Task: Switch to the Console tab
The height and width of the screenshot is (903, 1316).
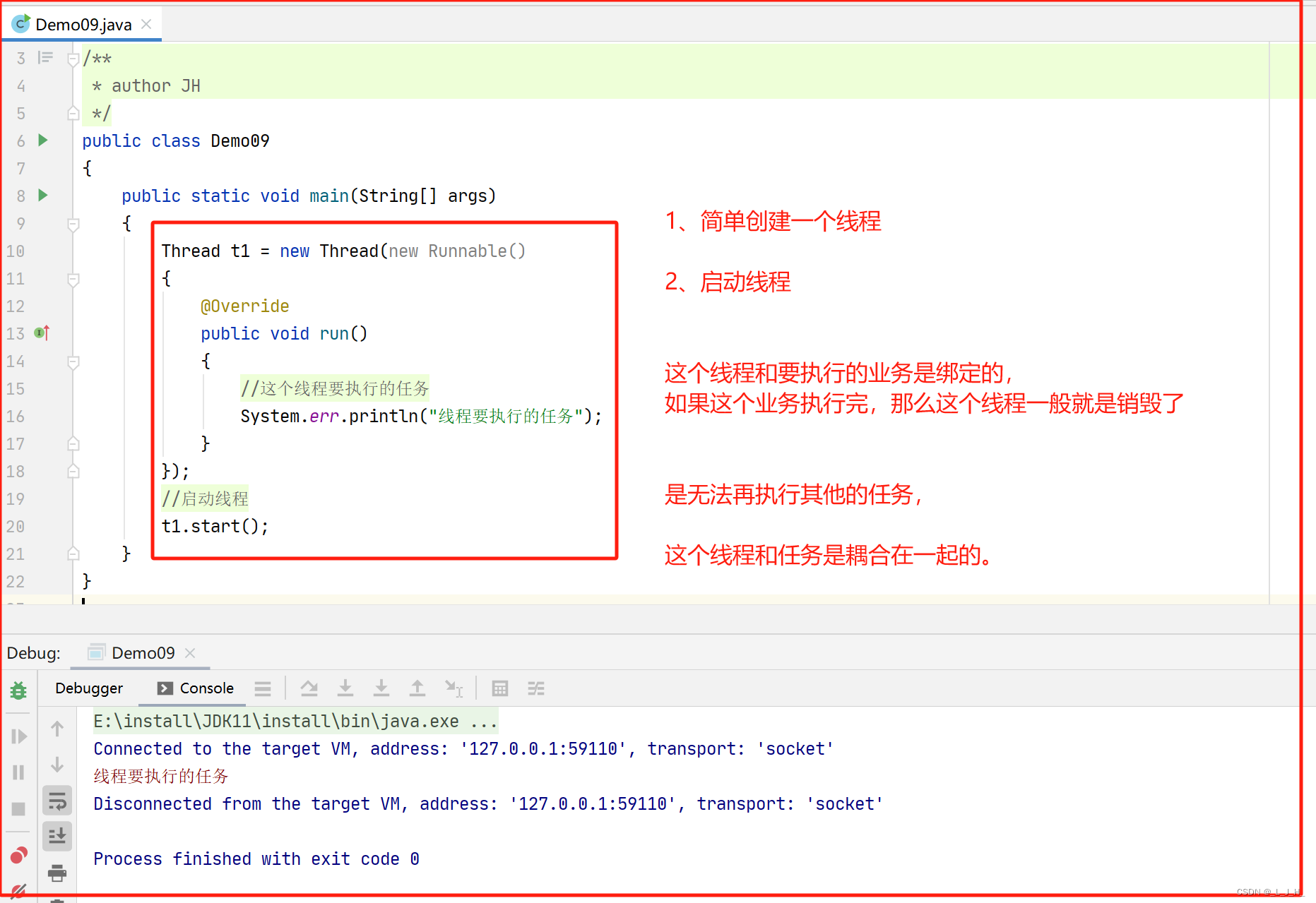Action: [x=196, y=688]
